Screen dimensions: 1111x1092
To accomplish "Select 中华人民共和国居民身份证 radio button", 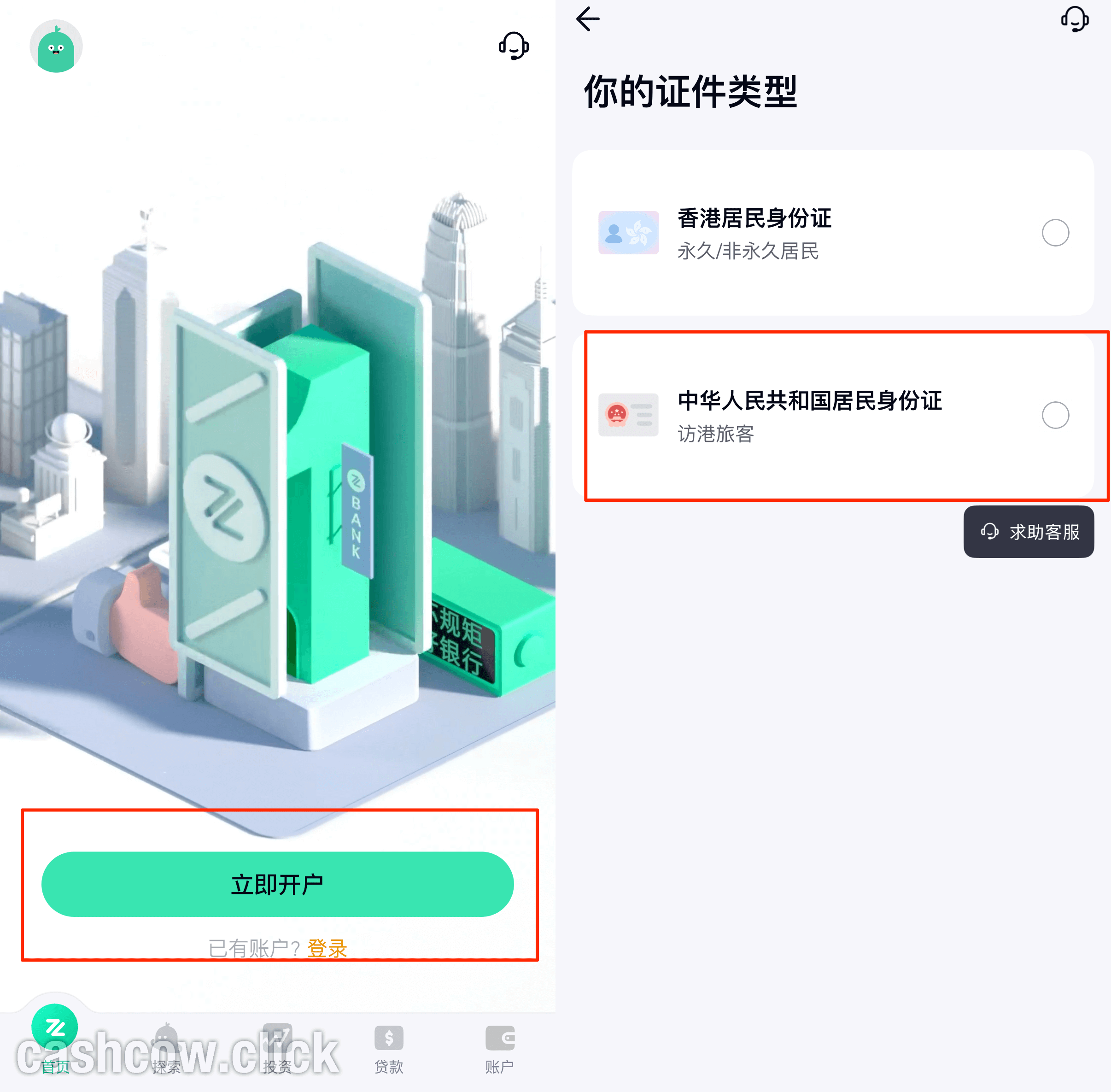I will 1055,415.
